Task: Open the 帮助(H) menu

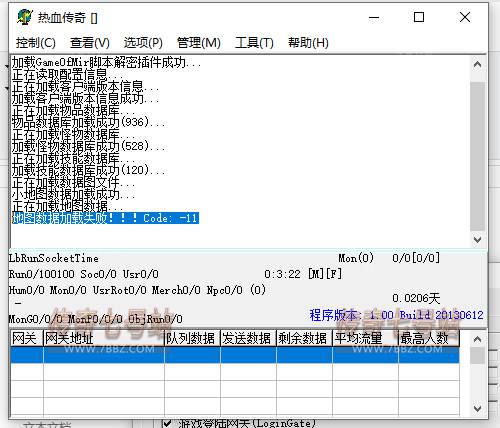Action: [308, 43]
